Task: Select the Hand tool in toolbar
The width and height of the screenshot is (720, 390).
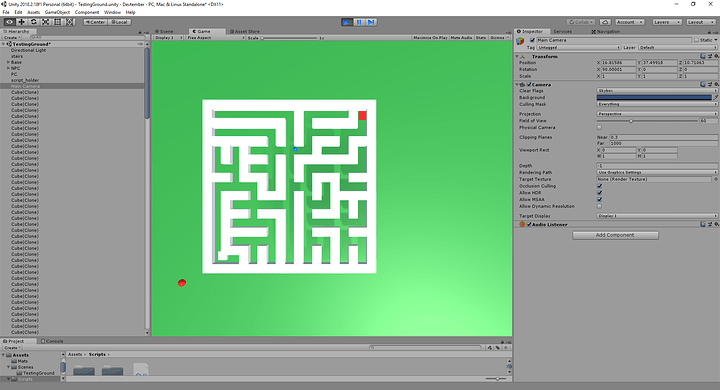Action: (9, 22)
